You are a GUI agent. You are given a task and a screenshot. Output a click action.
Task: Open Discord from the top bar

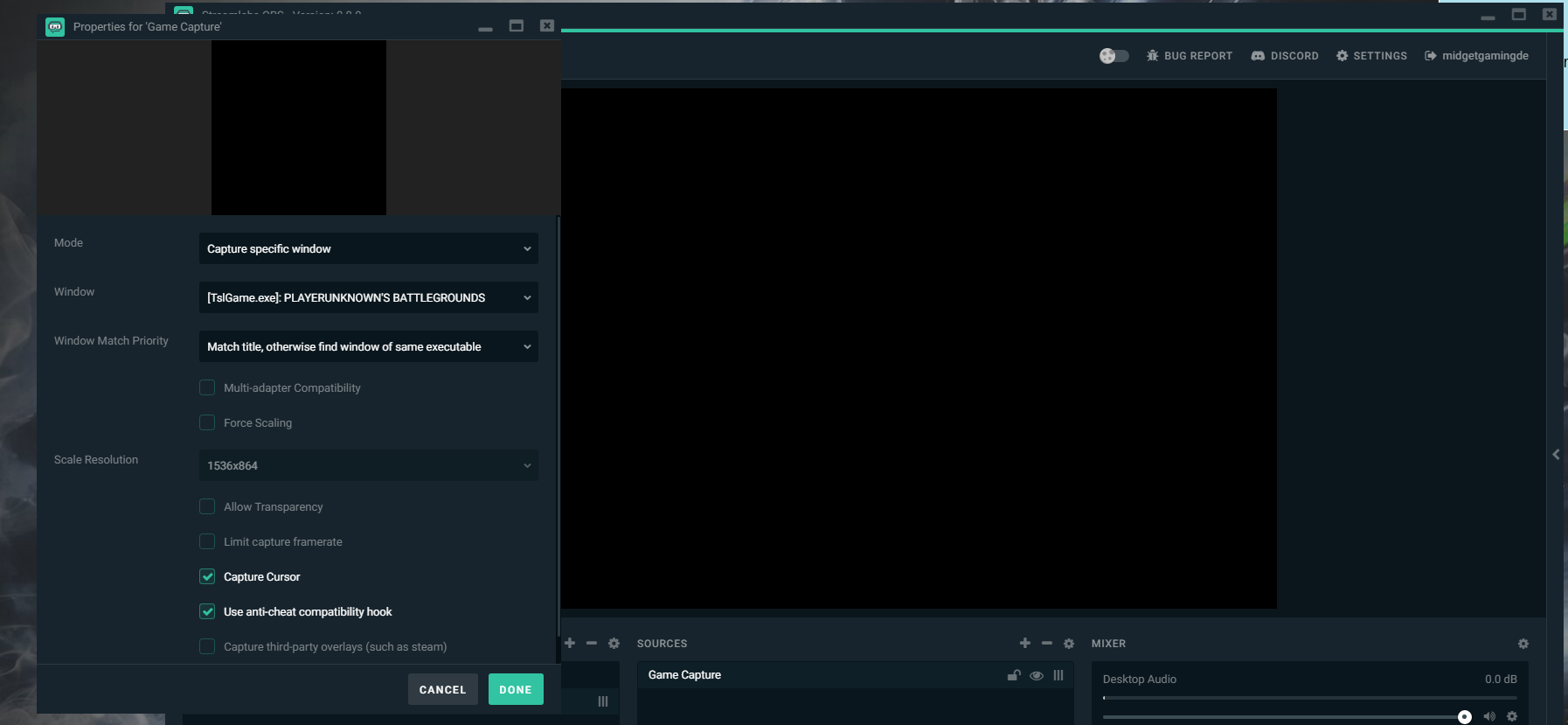1285,56
